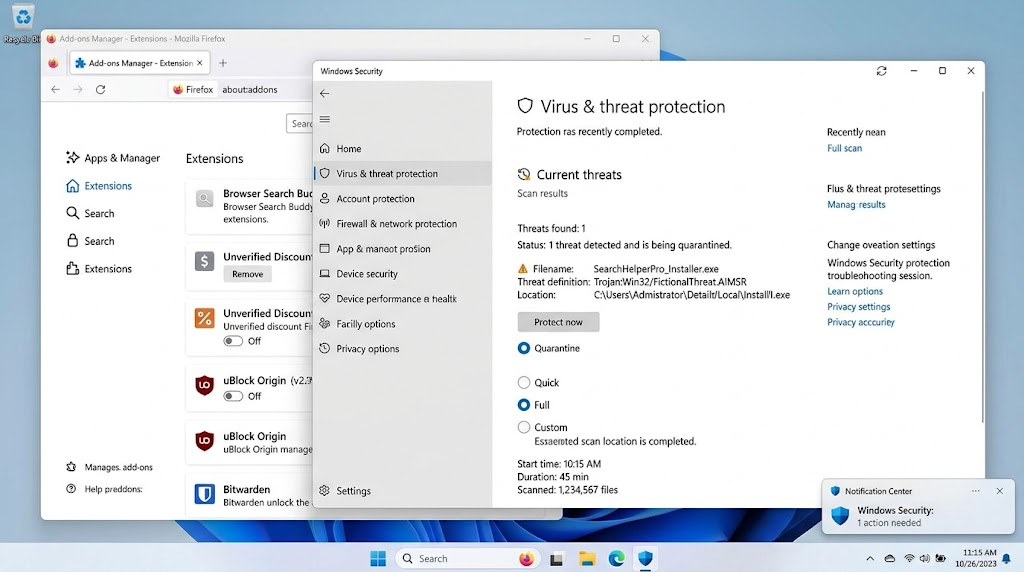Image resolution: width=1024 pixels, height=572 pixels.
Task: Click the Device performance & health heart icon
Action: (325, 298)
